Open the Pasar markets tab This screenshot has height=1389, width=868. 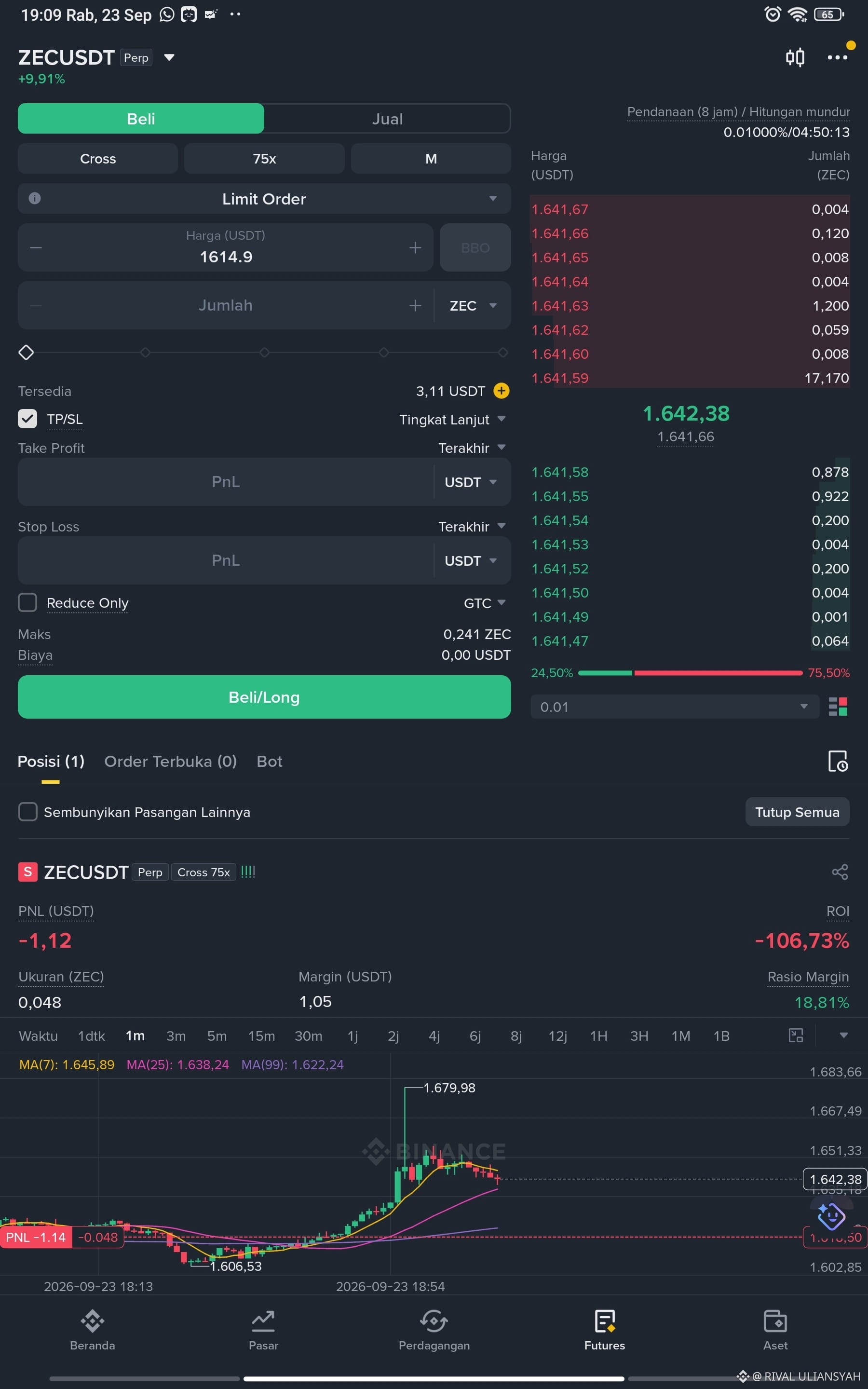263,1330
